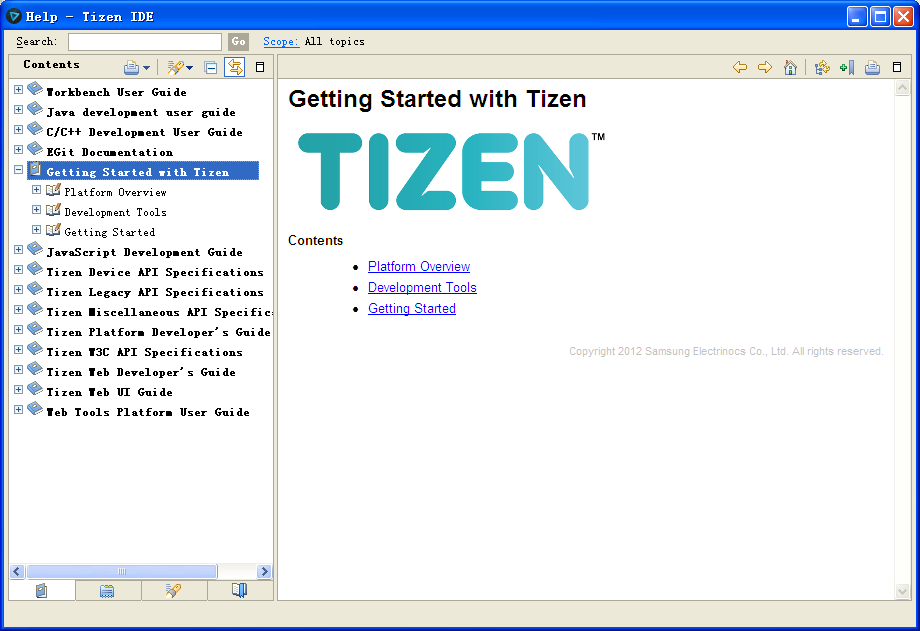Expand Java development user guide node
This screenshot has width=920, height=631.
pyautogui.click(x=19, y=110)
